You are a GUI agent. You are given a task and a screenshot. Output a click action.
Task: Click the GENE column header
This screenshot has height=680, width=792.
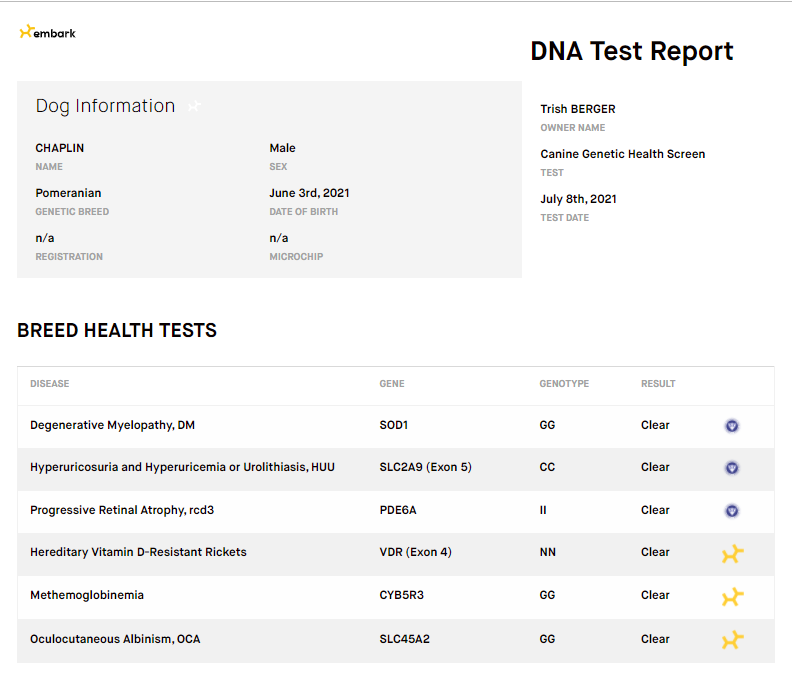pos(392,383)
